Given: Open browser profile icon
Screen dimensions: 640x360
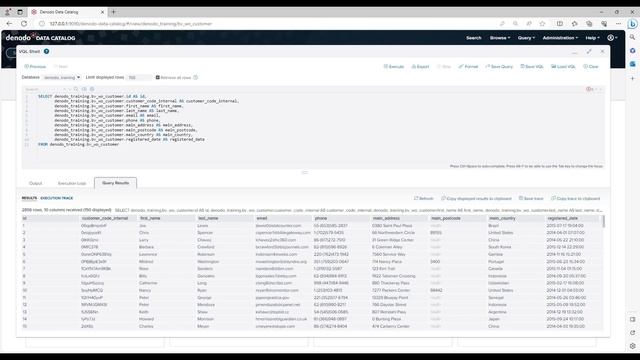Looking at the screenshot, I should 8,12.
